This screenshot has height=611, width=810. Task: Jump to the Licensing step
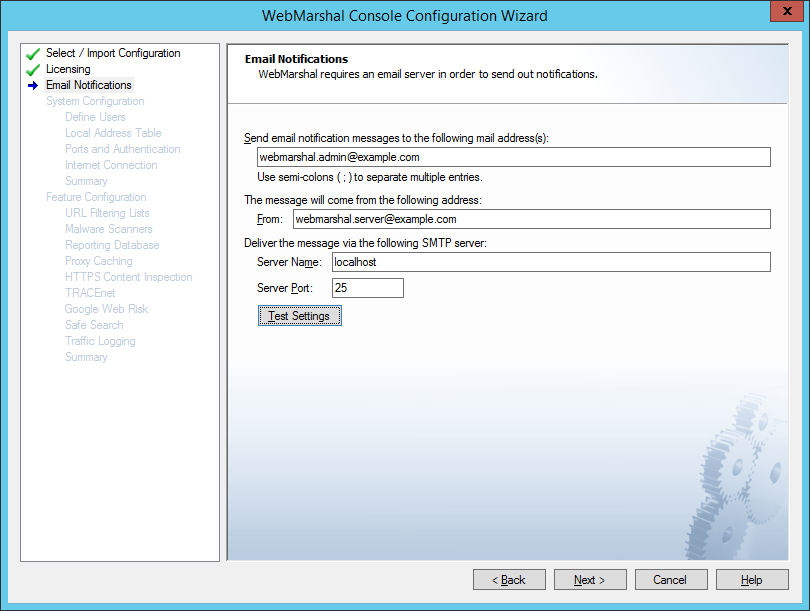click(68, 69)
